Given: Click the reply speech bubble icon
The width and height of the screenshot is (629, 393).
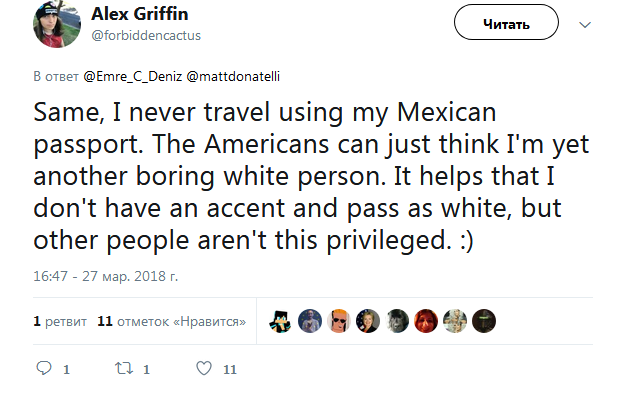Looking at the screenshot, I should pos(44,368).
